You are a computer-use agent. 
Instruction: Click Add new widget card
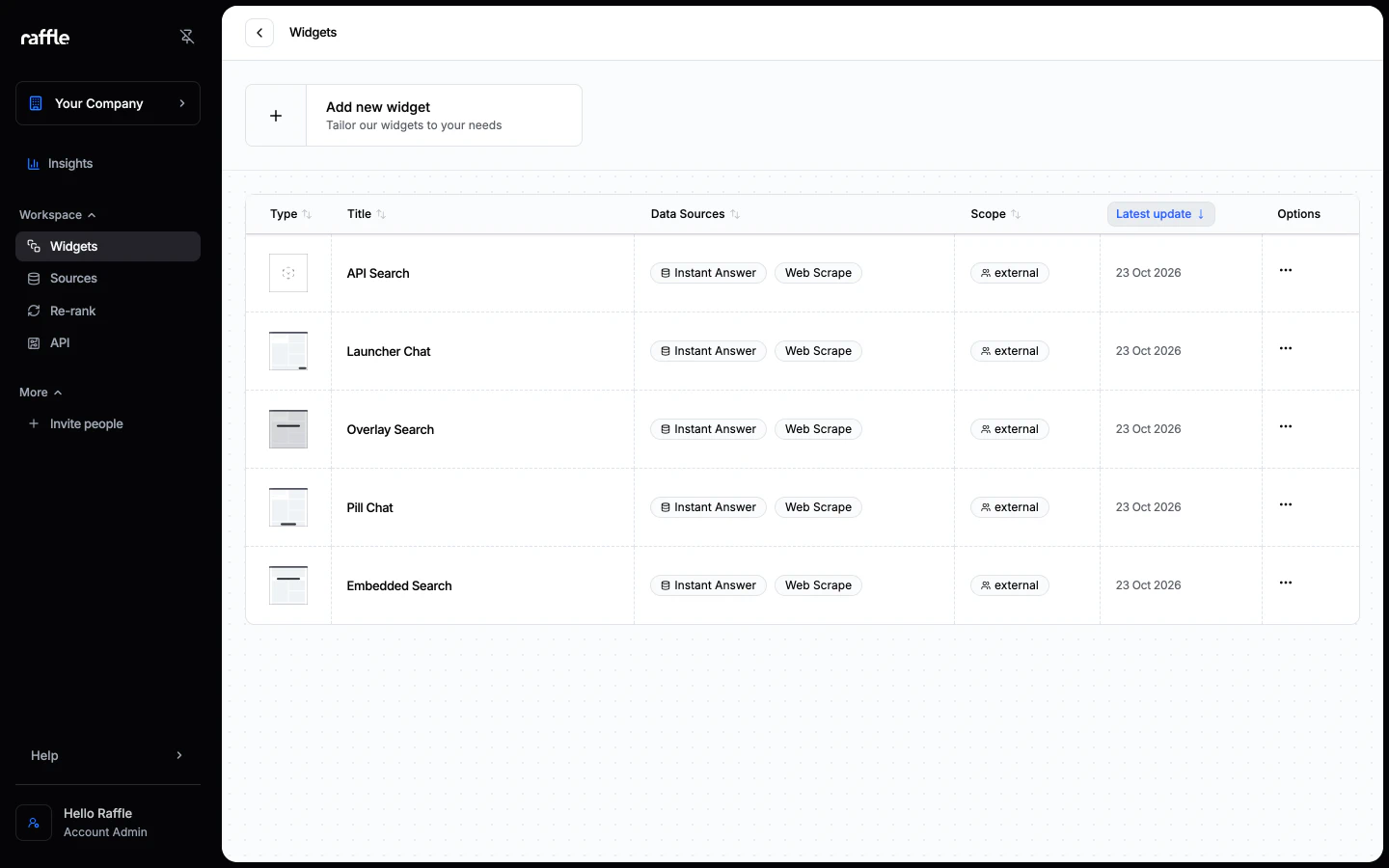coord(414,116)
